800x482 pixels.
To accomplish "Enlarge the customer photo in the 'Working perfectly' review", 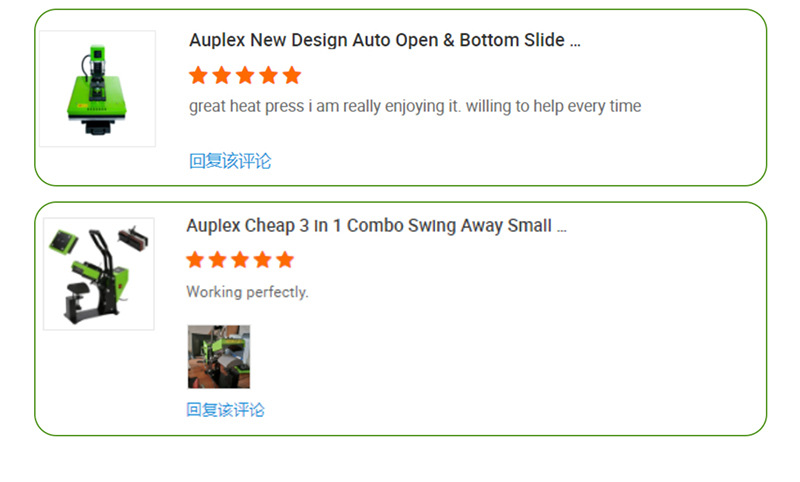I will pos(218,357).
